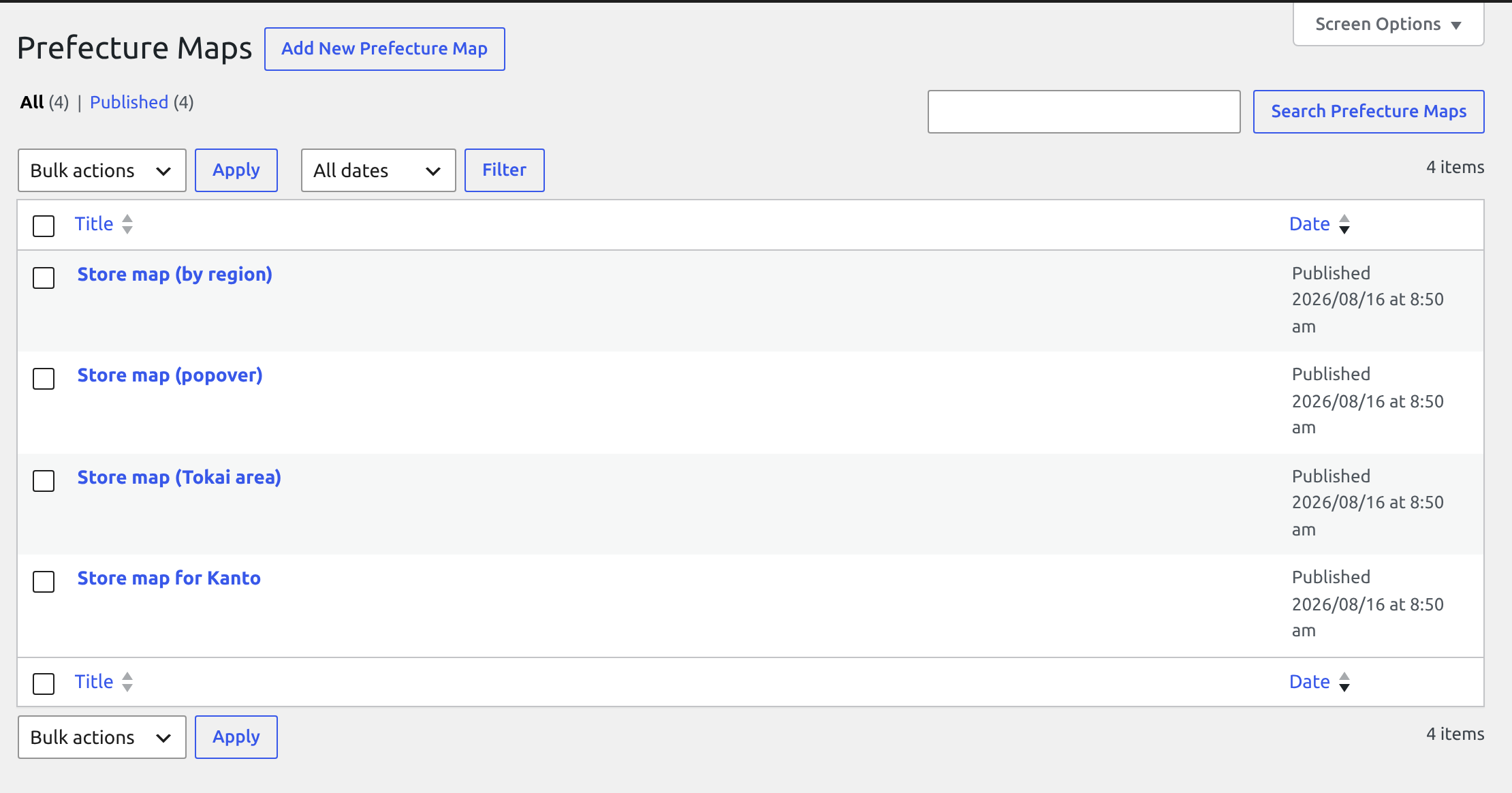Check the Store map for Kanto row
1512x793 pixels.
pyautogui.click(x=44, y=581)
